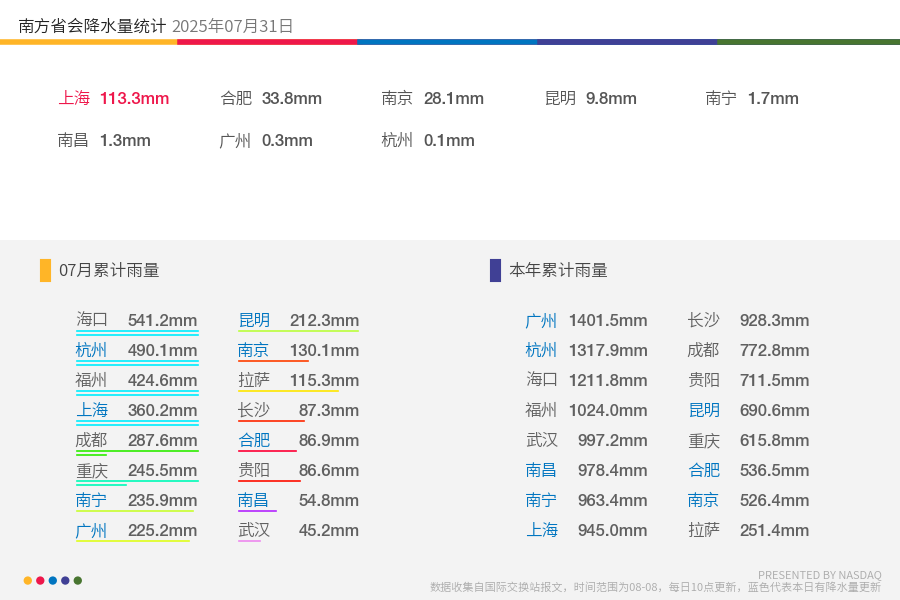The height and width of the screenshot is (600, 900).
Task: Click the 615.8mm yearly value for 重庆
Action: click(774, 440)
